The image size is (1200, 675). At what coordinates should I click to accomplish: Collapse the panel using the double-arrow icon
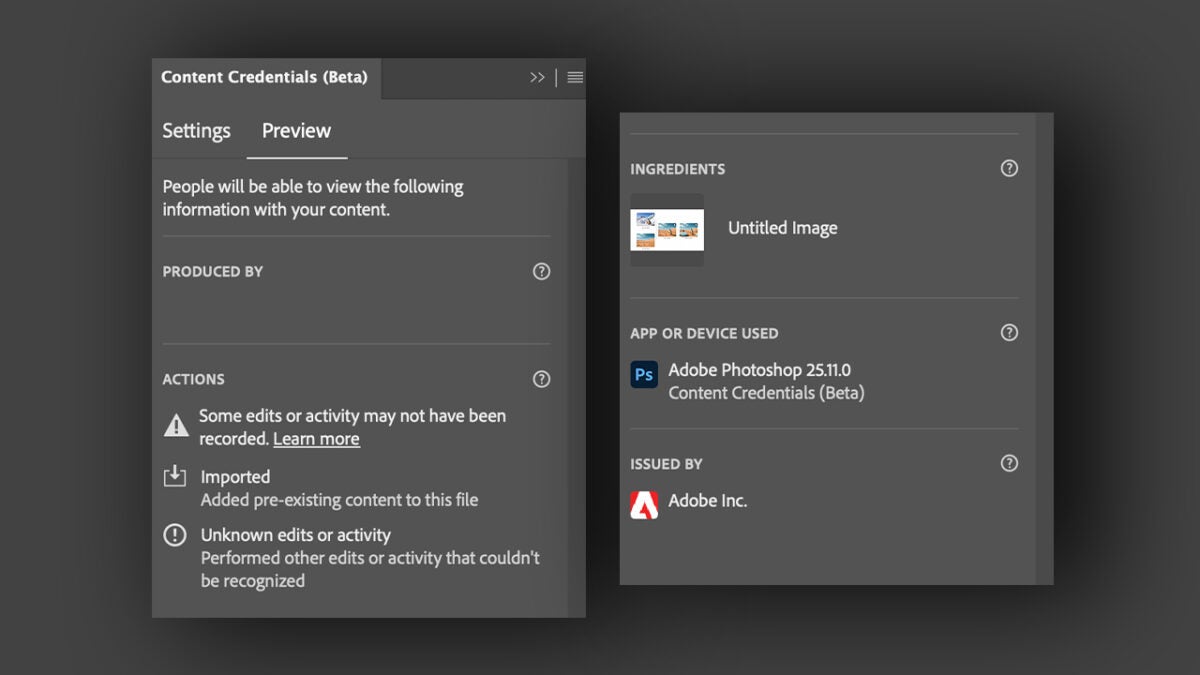[x=537, y=78]
